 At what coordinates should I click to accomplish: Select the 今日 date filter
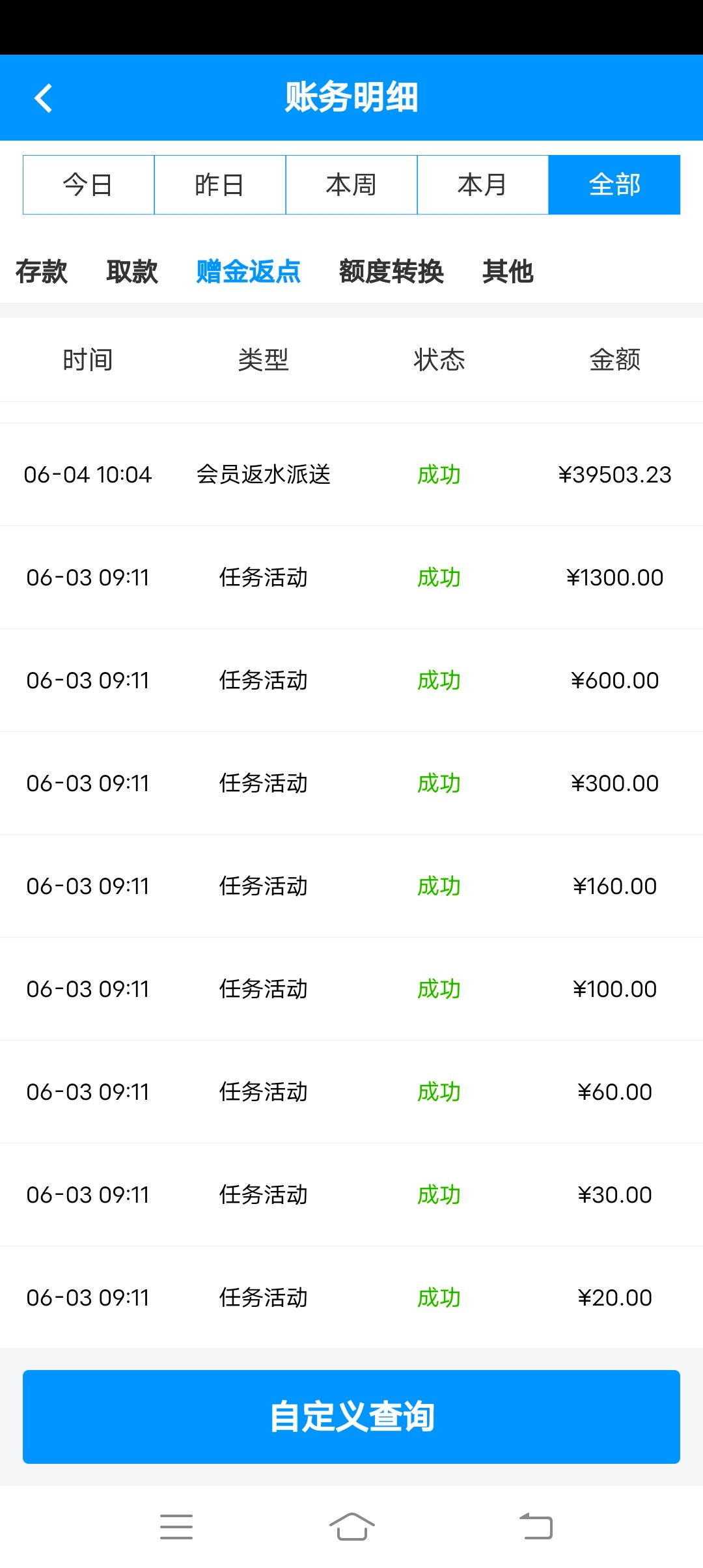(89, 185)
